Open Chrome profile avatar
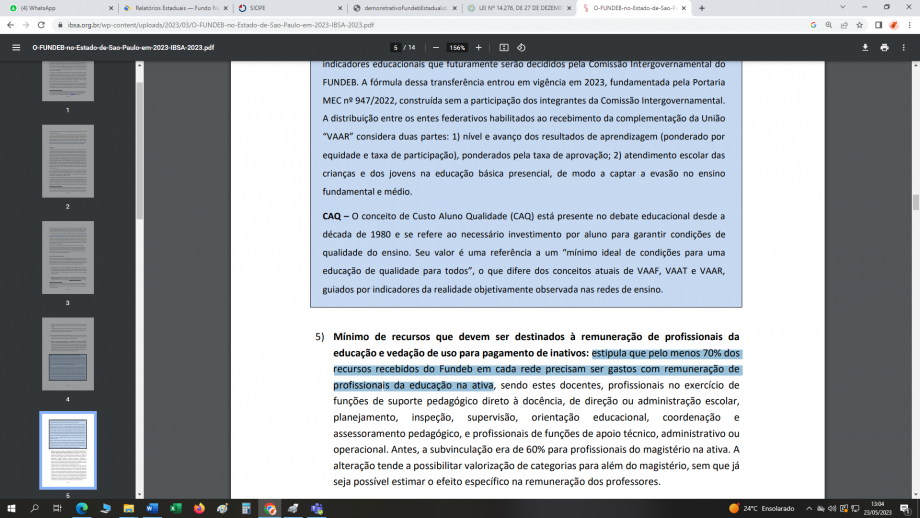Viewport: 920px width, 518px height. [894, 25]
